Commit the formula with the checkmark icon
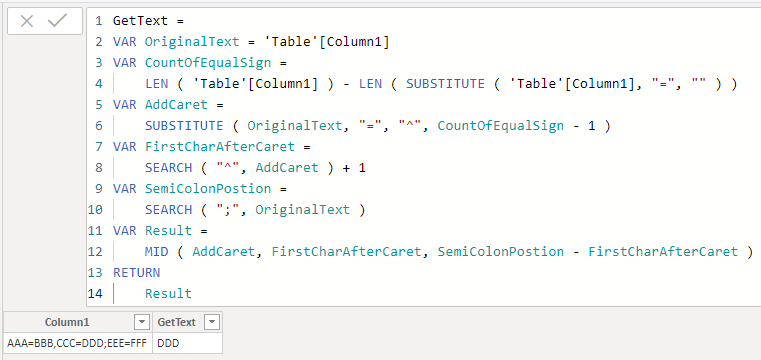The height and width of the screenshot is (360, 761). pos(57,20)
